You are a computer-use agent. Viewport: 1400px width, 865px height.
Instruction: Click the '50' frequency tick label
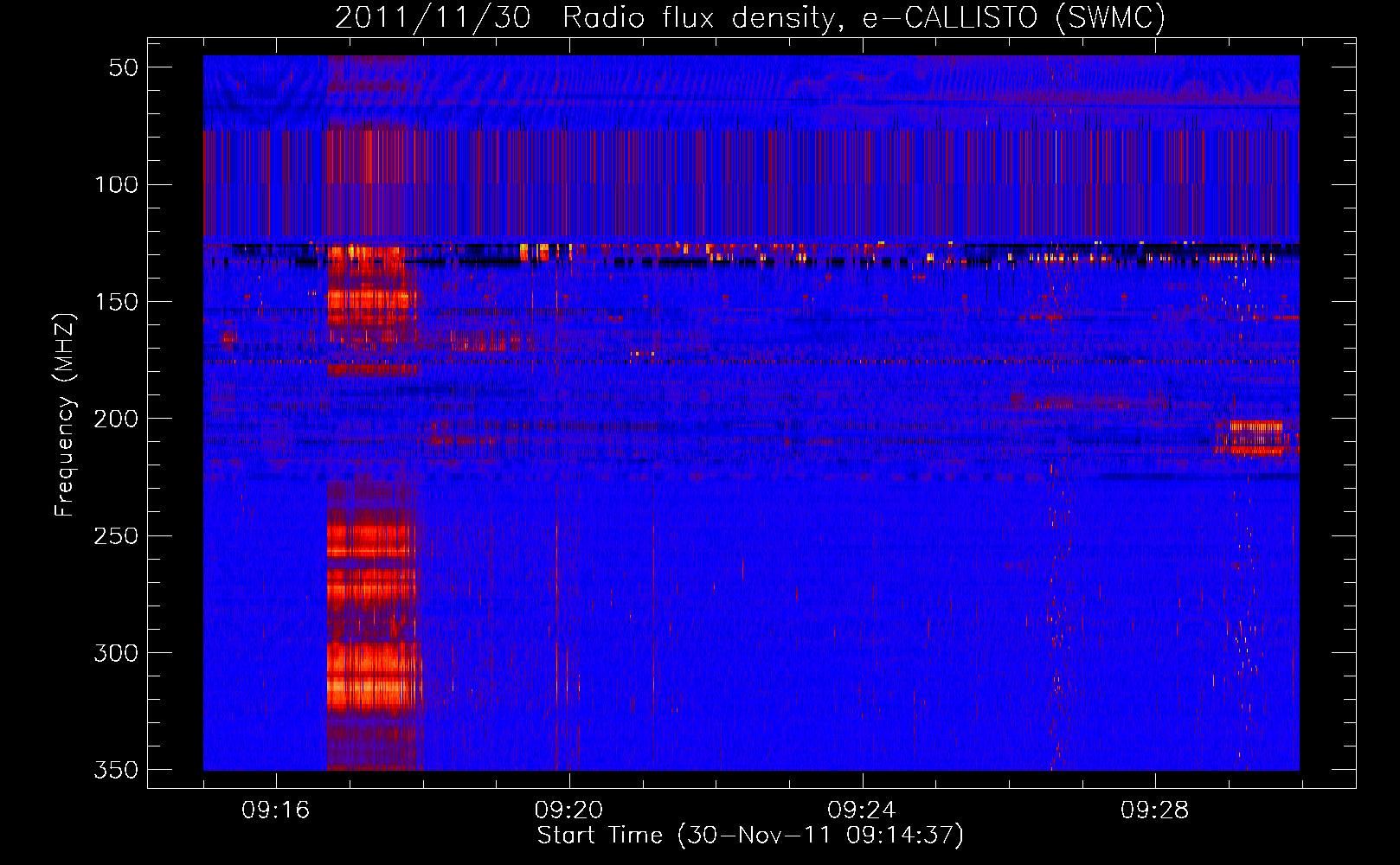click(x=124, y=67)
